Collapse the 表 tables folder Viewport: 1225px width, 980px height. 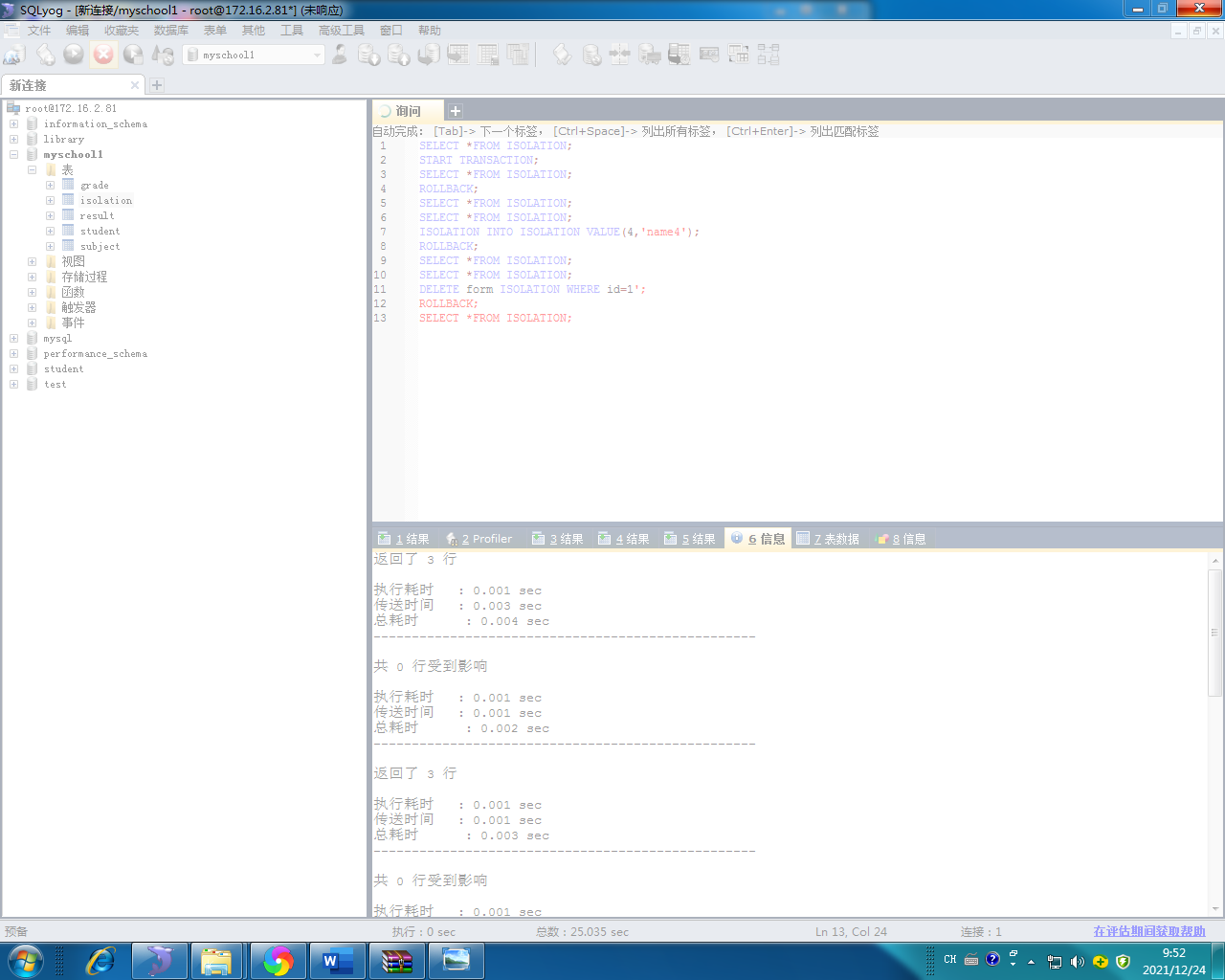(x=32, y=170)
